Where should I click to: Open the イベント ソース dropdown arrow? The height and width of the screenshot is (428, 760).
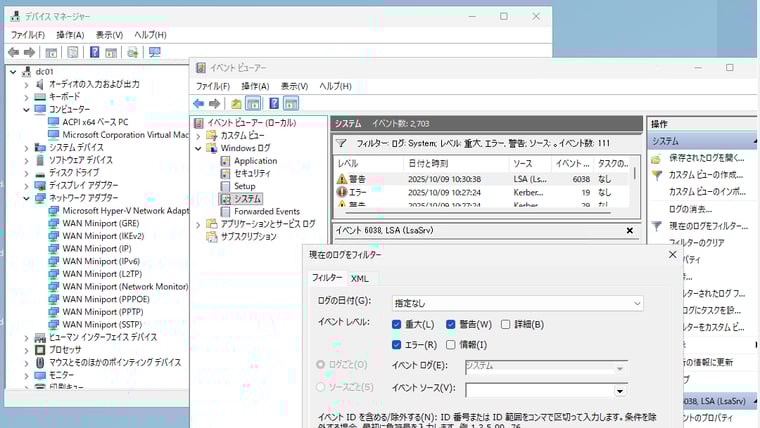(620, 390)
